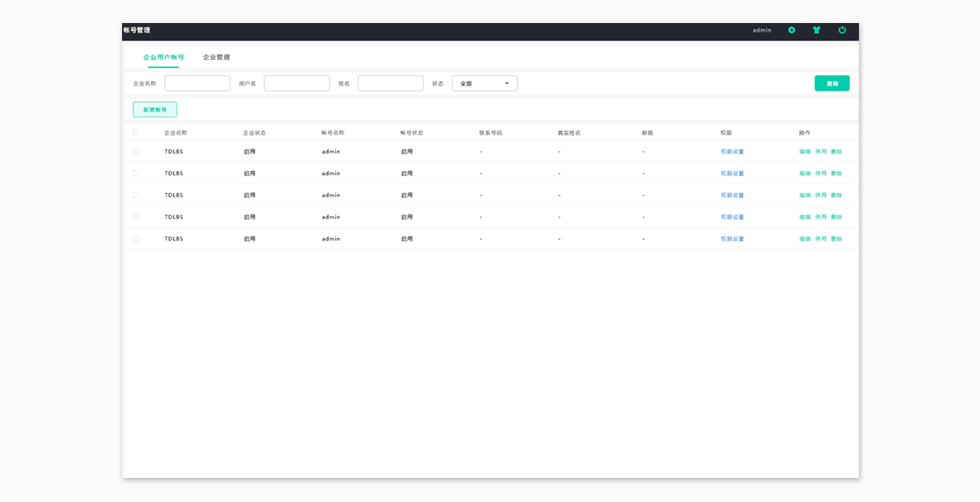Click the settings gear icon in header
Screen dimensions: 980x502
pyautogui.click(x=792, y=30)
